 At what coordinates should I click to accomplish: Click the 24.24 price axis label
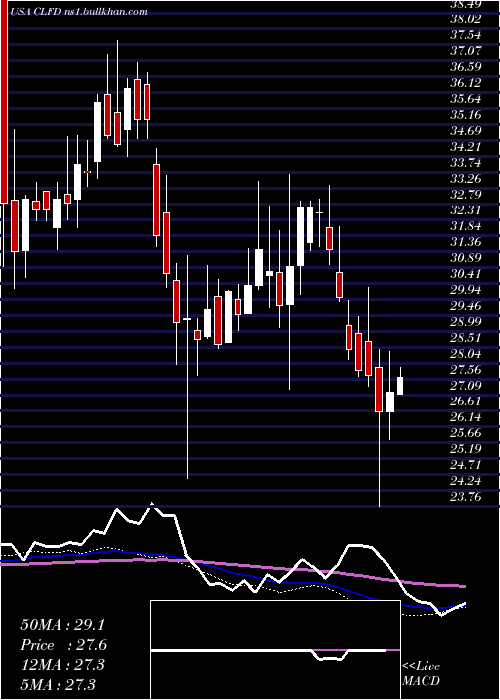(x=466, y=481)
